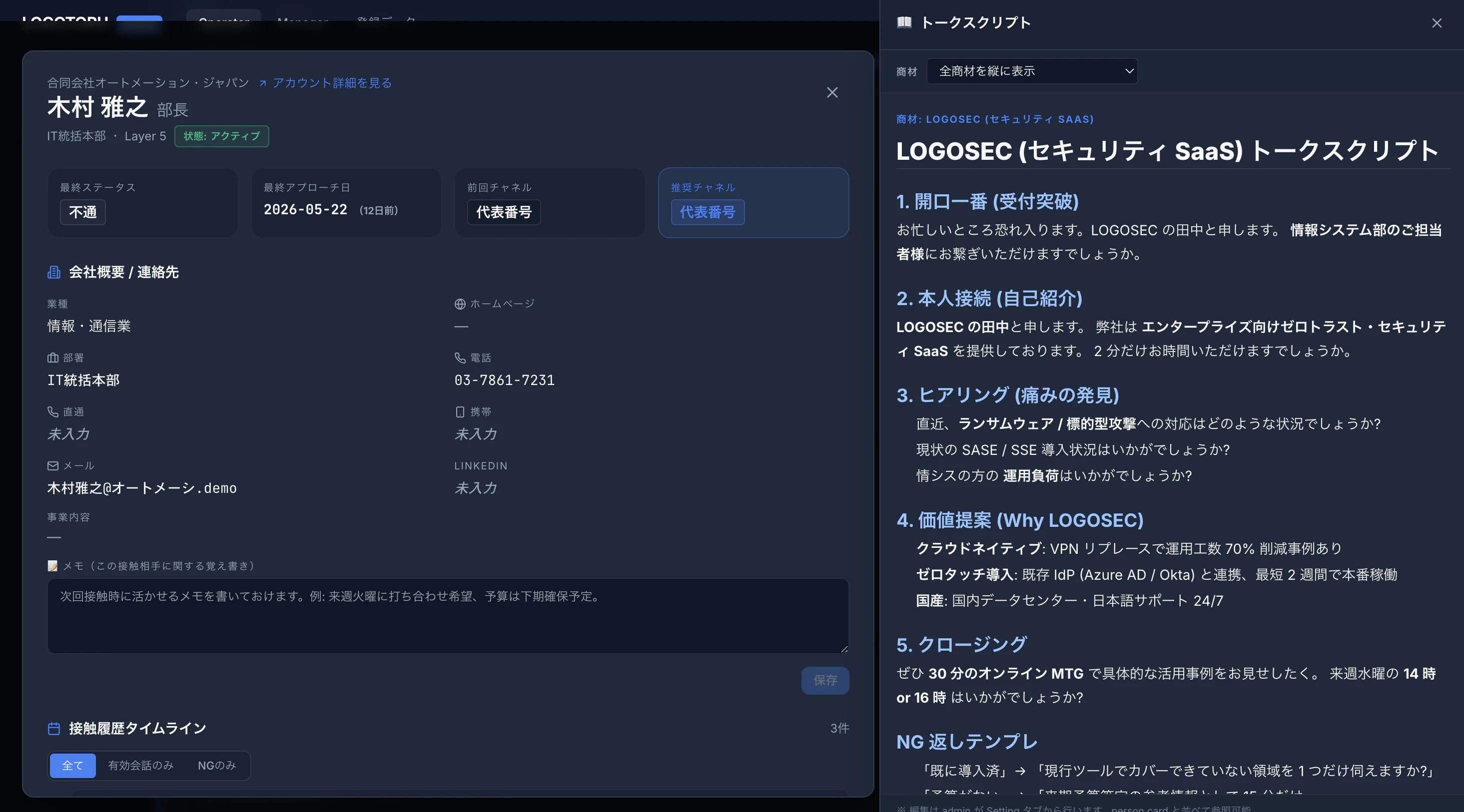Select the 有効会話のみ timeline filter

[140, 766]
